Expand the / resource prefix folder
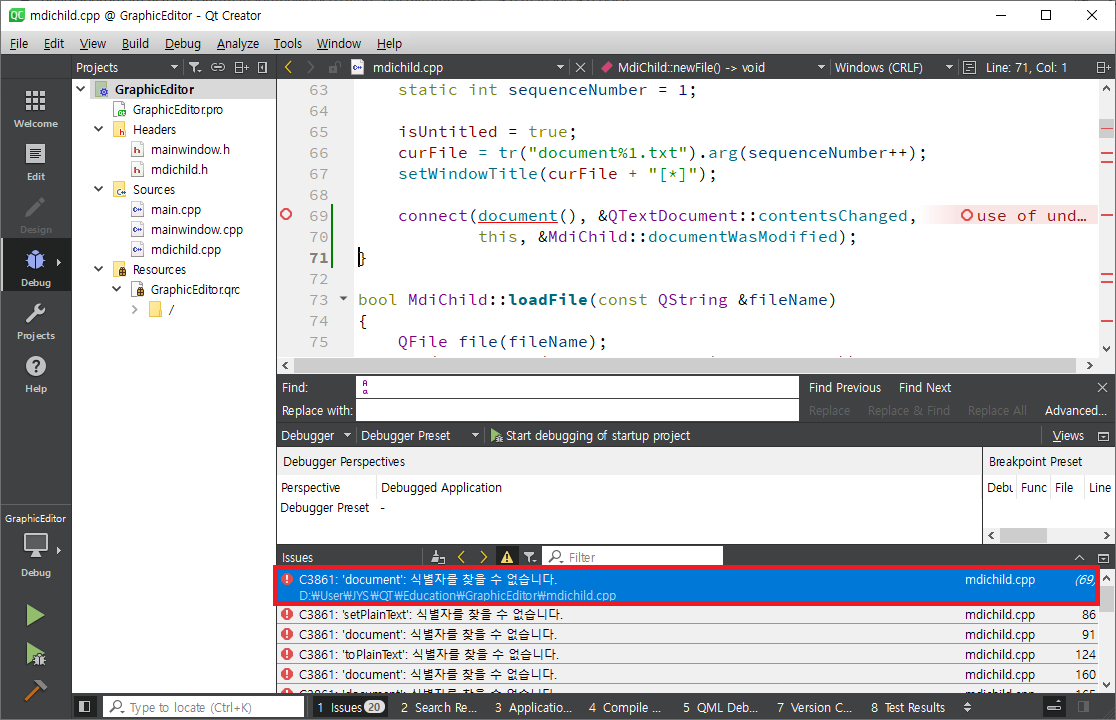Screen dimensions: 1116x720 tap(135, 309)
